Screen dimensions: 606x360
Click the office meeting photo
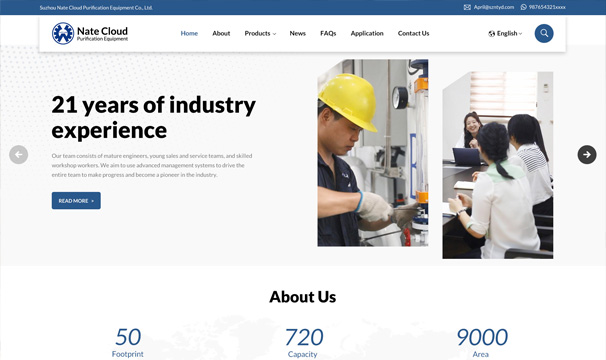[x=498, y=165]
